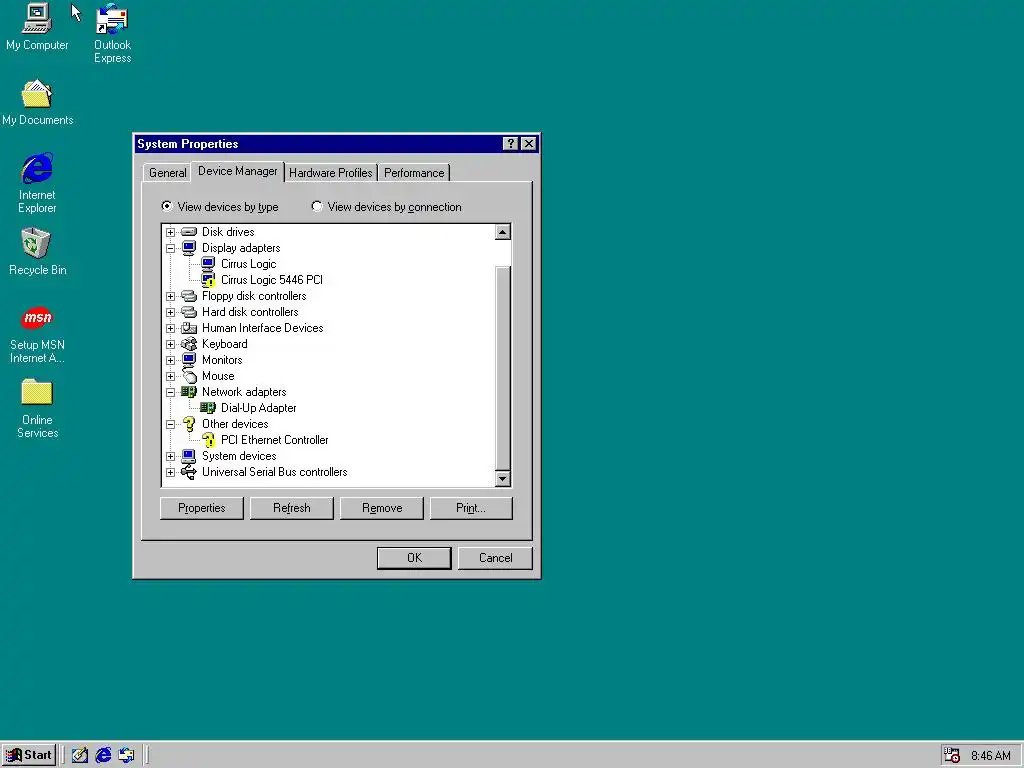Click the taskbar clock showing 8:46 AM
This screenshot has width=1024, height=768.
pyautogui.click(x=991, y=756)
